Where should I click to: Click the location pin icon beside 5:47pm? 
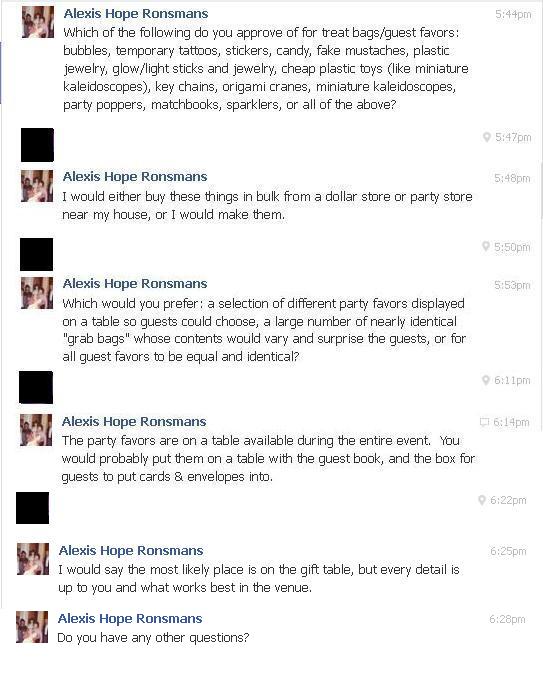pos(487,137)
